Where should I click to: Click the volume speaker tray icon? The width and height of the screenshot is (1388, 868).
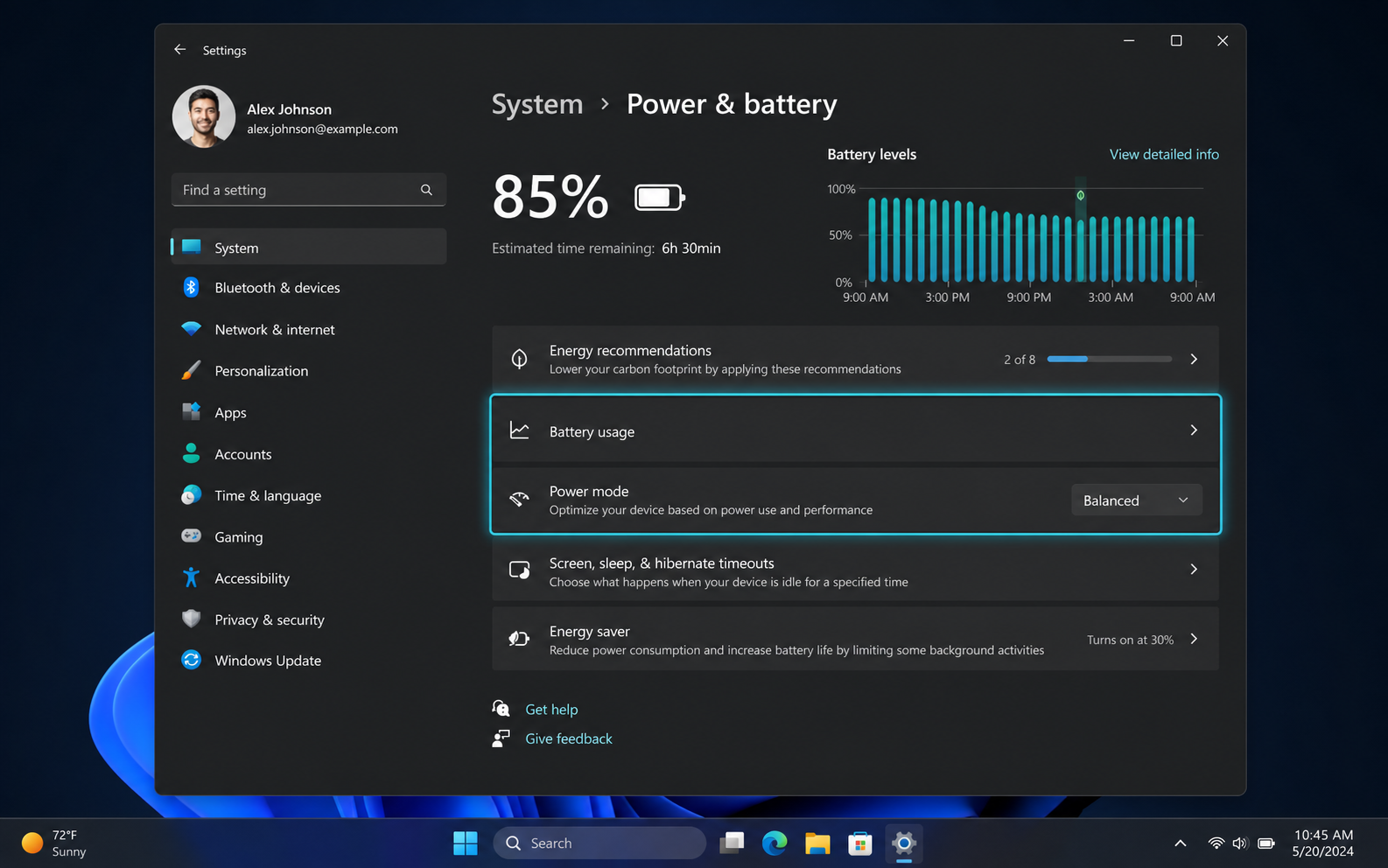click(1240, 843)
